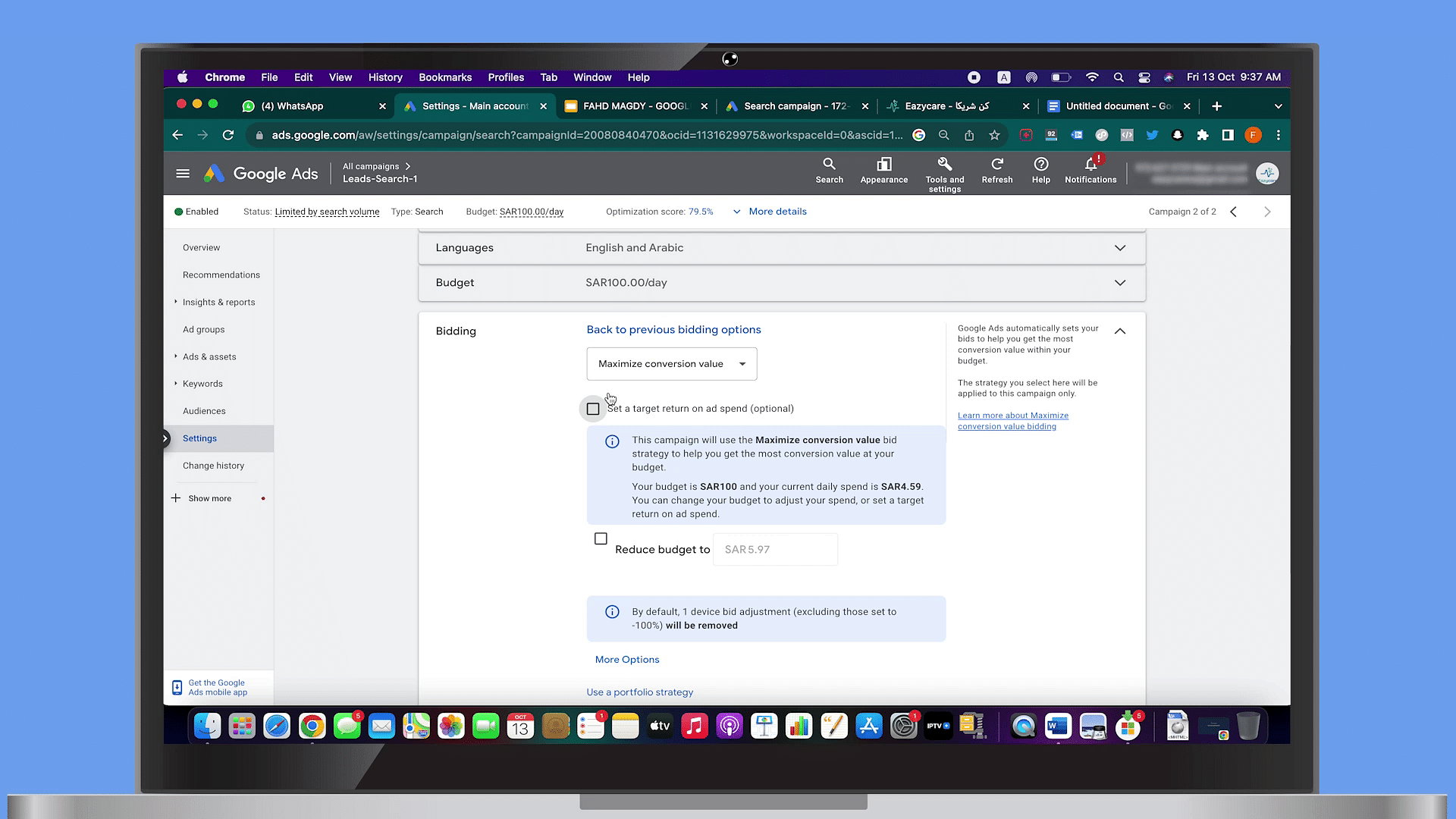Viewport: 1456px width, 819px height.
Task: Click the browser back arrow
Action: 177,135
